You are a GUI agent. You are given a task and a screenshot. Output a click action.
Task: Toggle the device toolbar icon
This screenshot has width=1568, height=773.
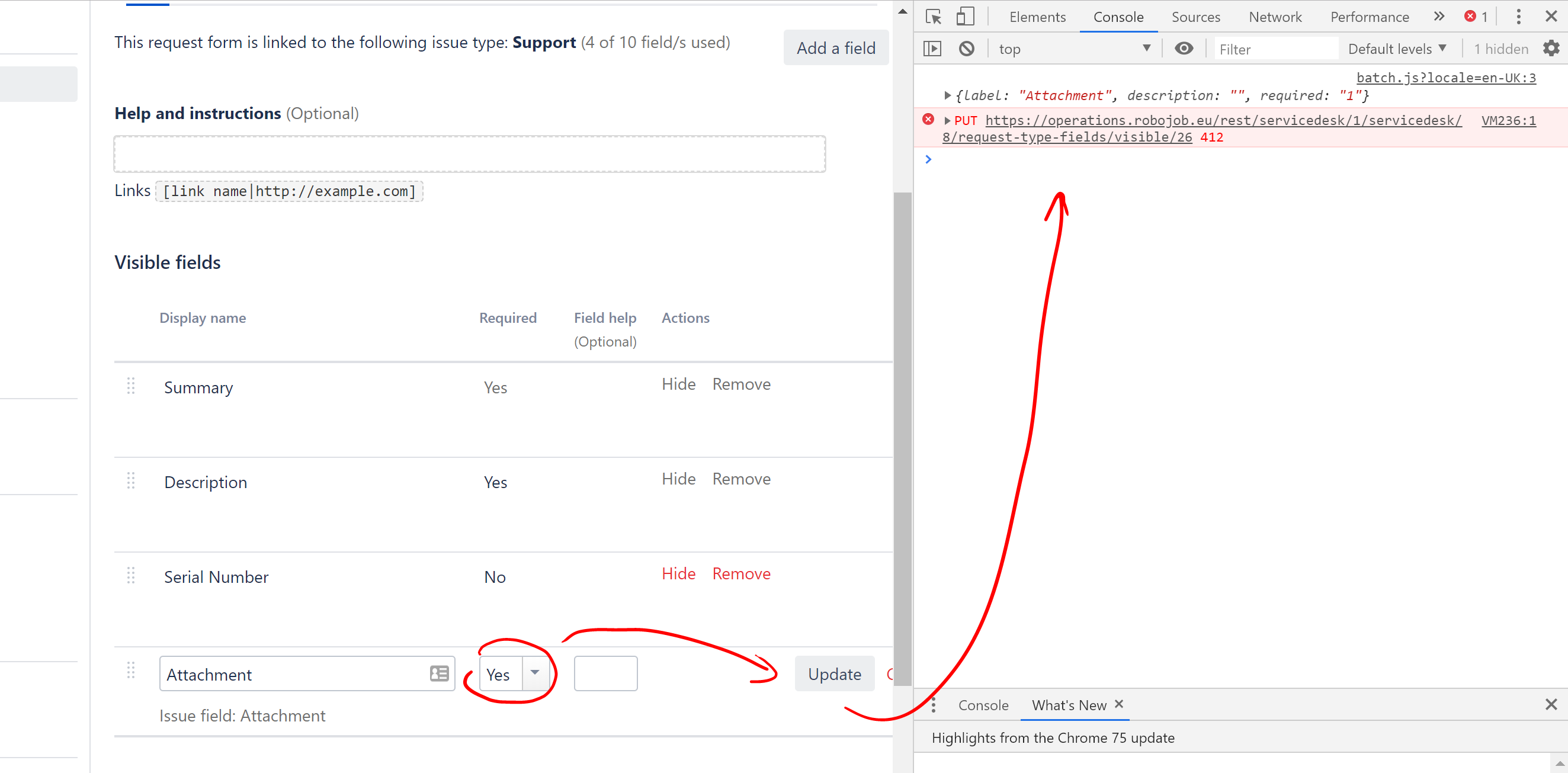[965, 17]
